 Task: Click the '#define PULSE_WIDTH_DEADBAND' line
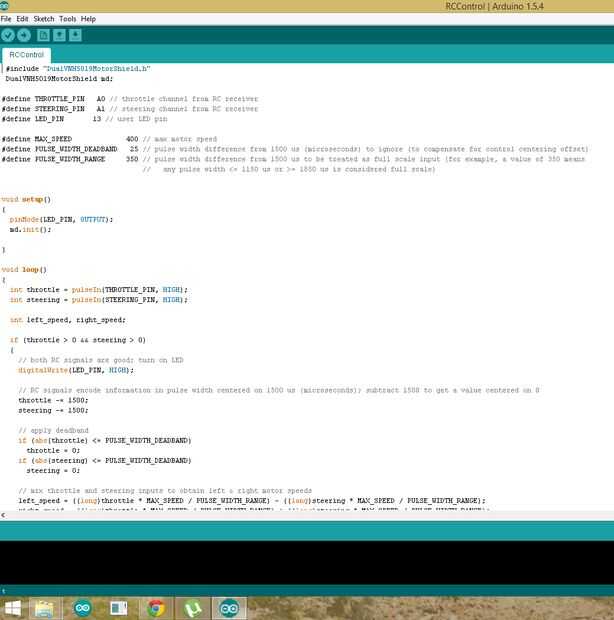tap(295, 149)
